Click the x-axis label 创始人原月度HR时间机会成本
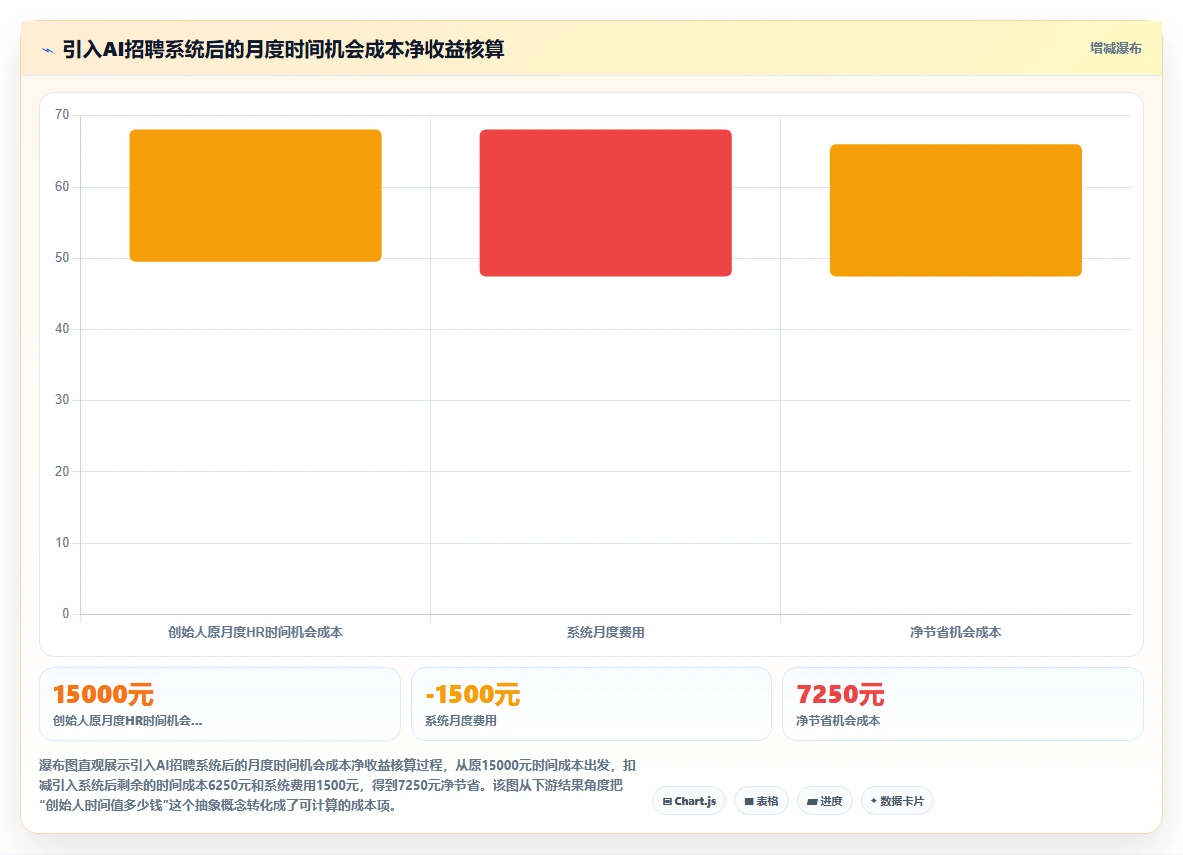Viewport: 1183px width, 855px height. tap(256, 632)
